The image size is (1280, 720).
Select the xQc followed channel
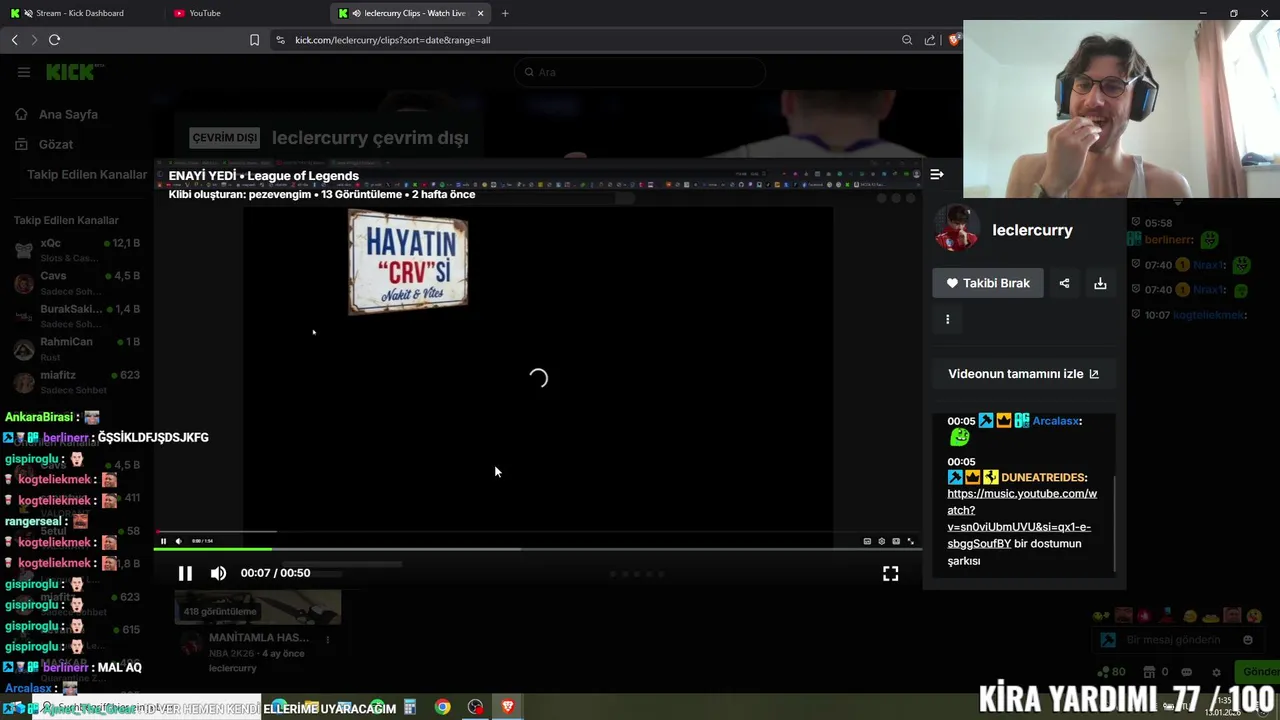click(78, 249)
